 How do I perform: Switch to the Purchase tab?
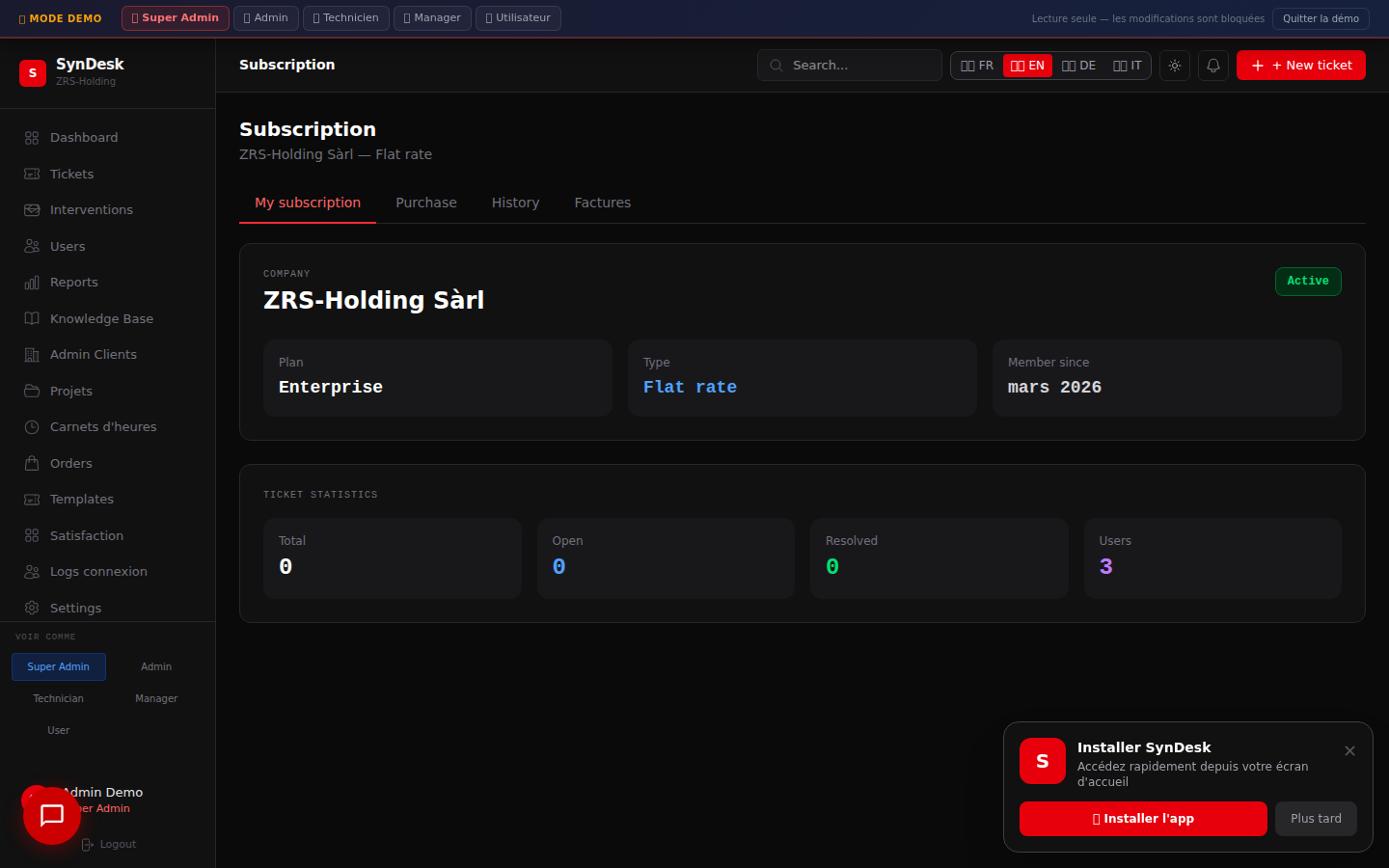tap(425, 203)
